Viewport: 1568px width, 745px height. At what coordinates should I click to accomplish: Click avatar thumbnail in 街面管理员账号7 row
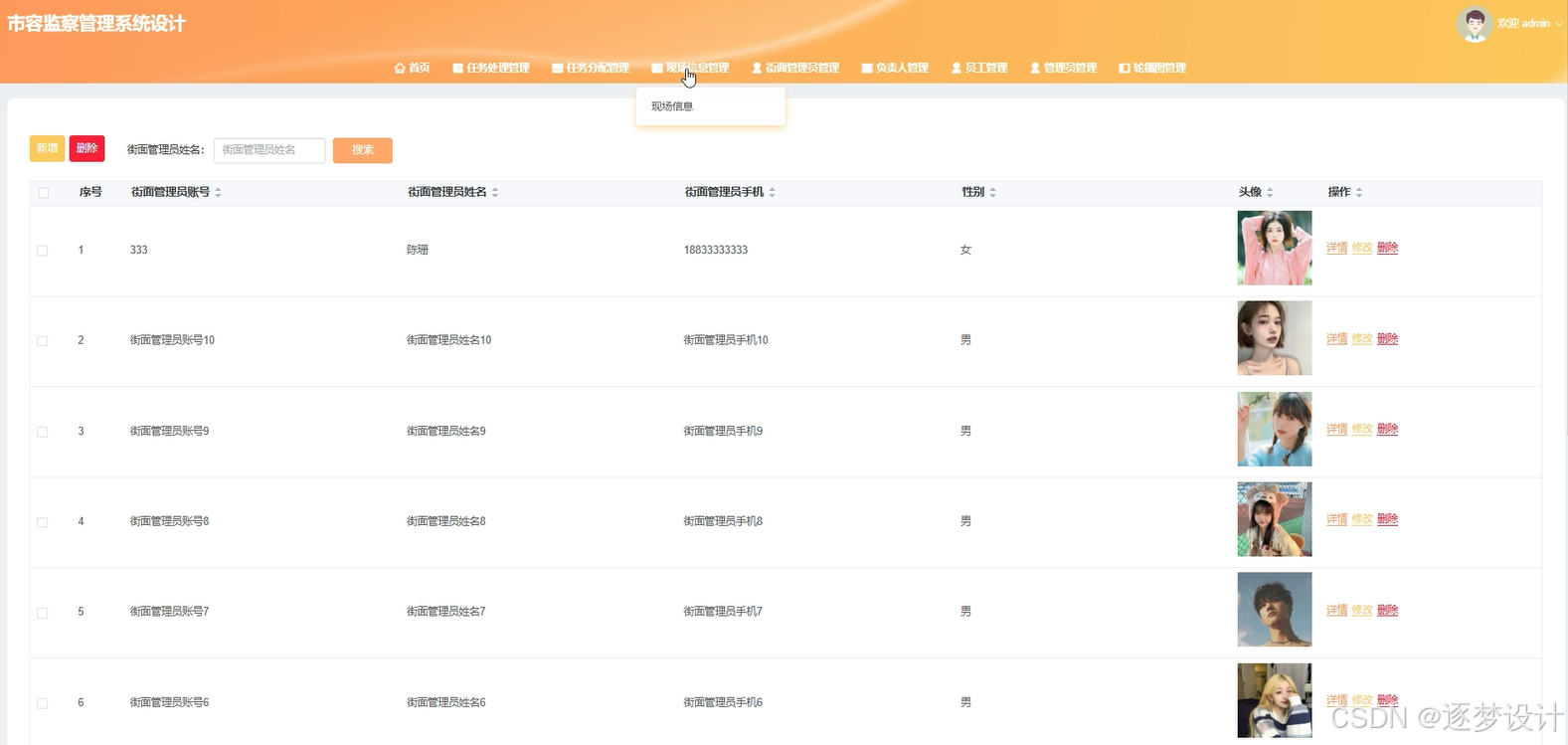coord(1275,610)
